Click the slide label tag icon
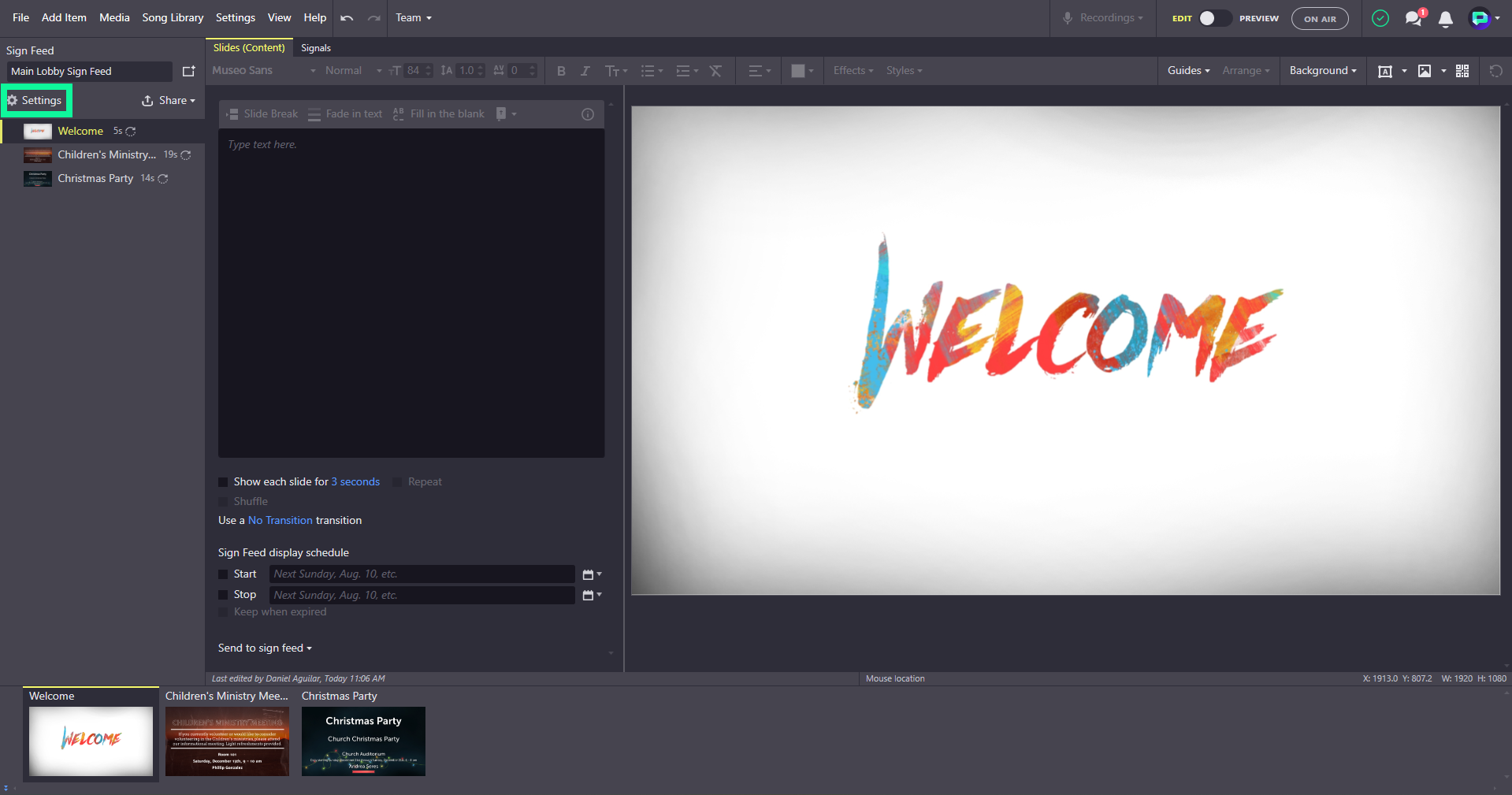 pos(506,114)
